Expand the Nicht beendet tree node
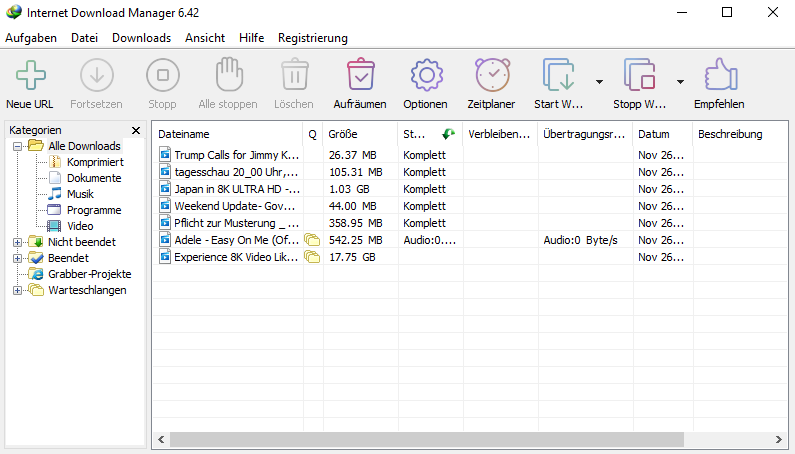 tap(17, 242)
